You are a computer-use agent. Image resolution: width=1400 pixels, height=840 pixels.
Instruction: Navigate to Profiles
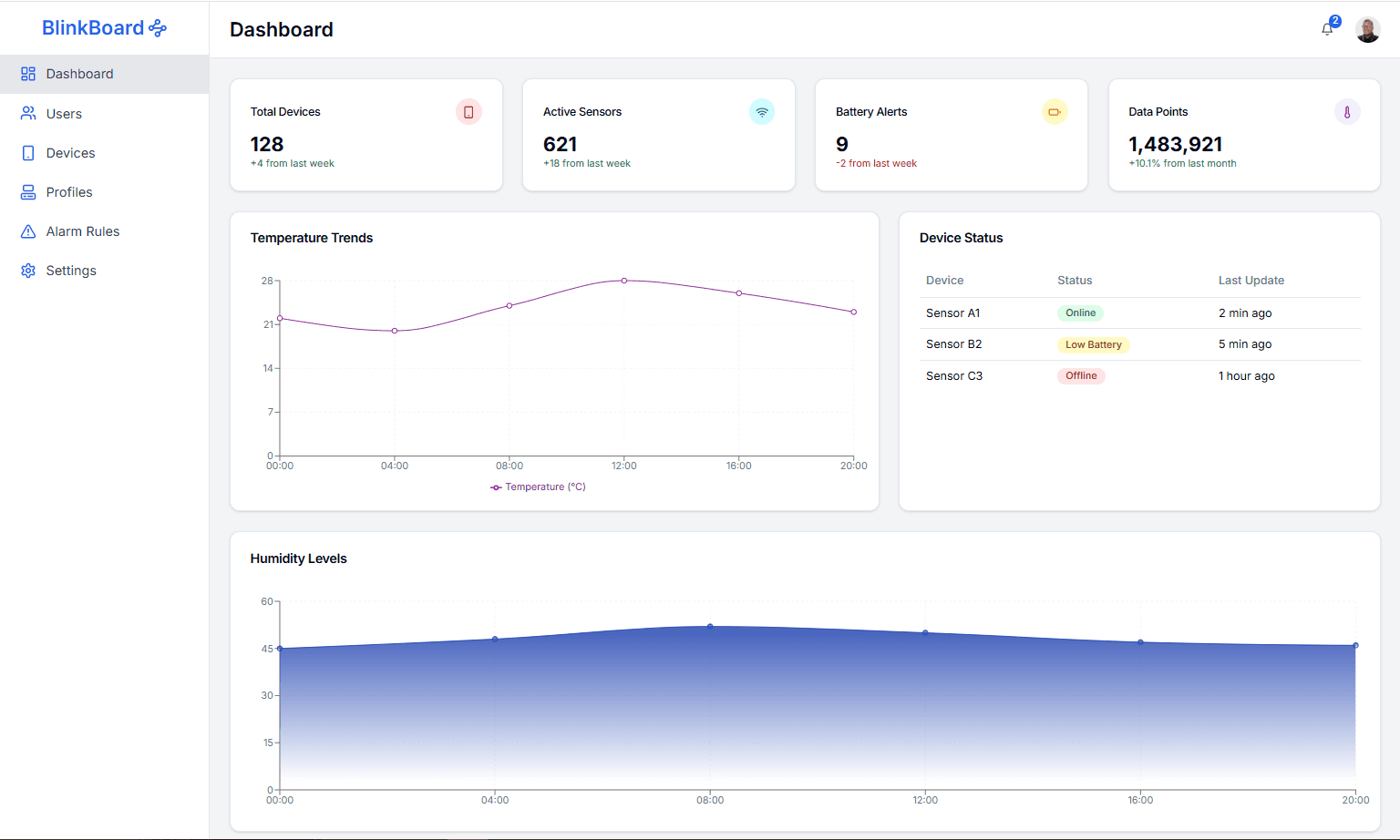[104, 192]
